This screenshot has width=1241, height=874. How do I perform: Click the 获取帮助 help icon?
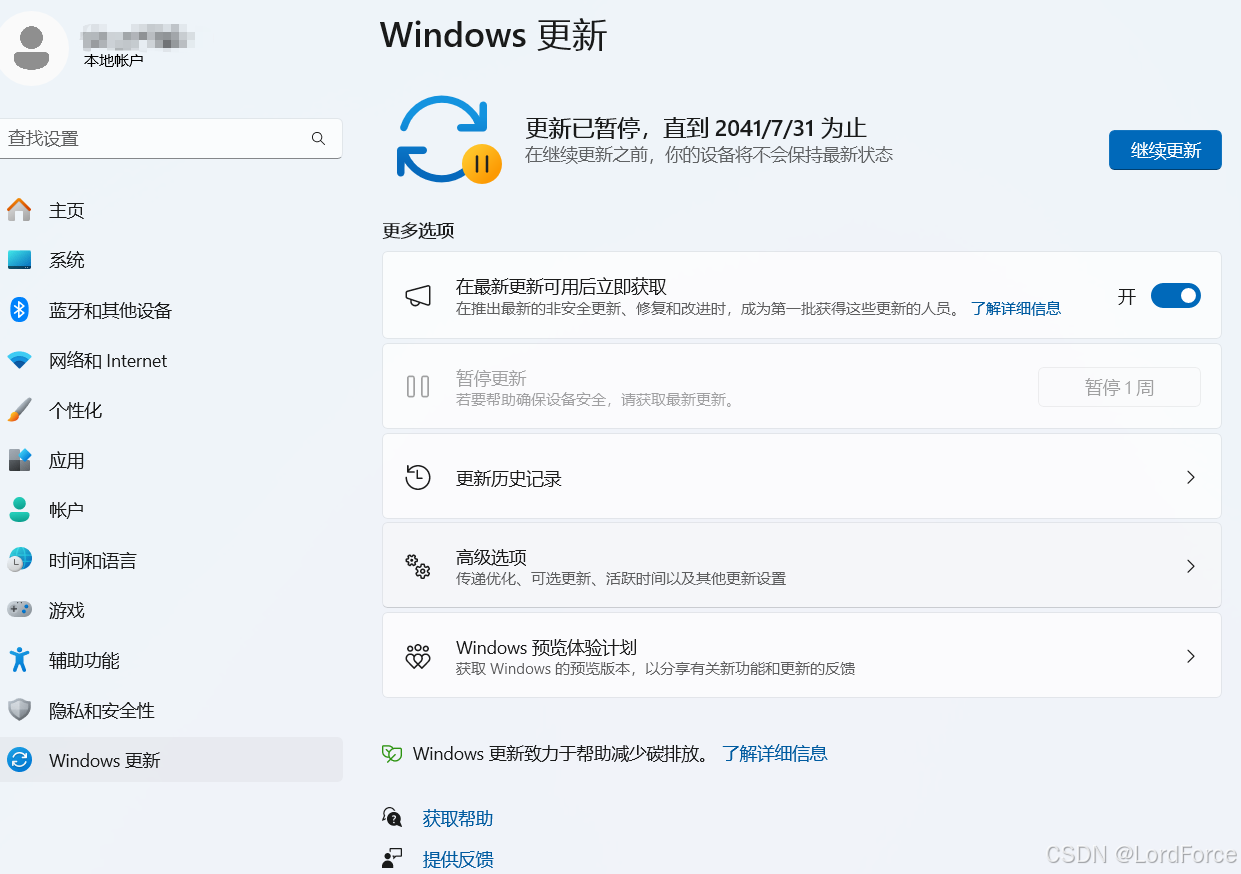coord(393,818)
